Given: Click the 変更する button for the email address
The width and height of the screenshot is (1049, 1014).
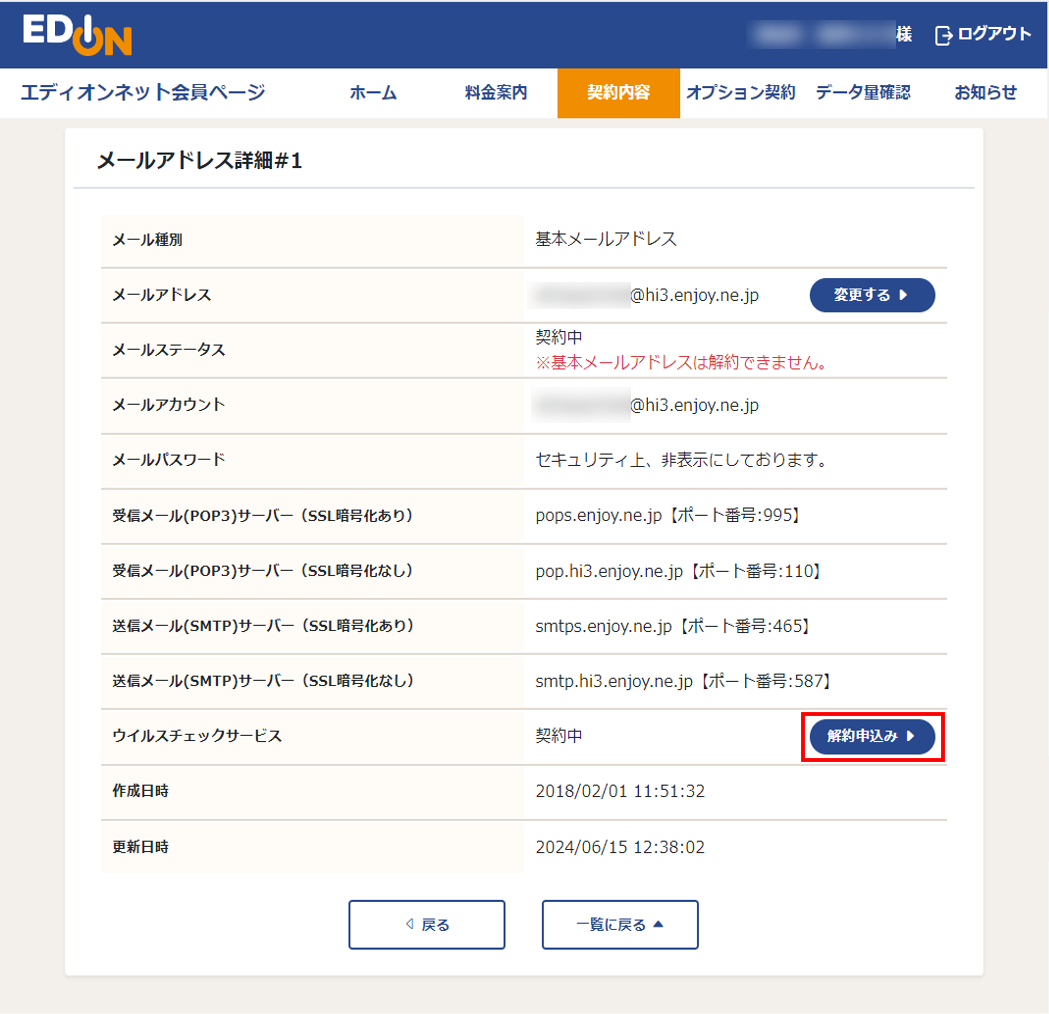Looking at the screenshot, I should (x=872, y=295).
